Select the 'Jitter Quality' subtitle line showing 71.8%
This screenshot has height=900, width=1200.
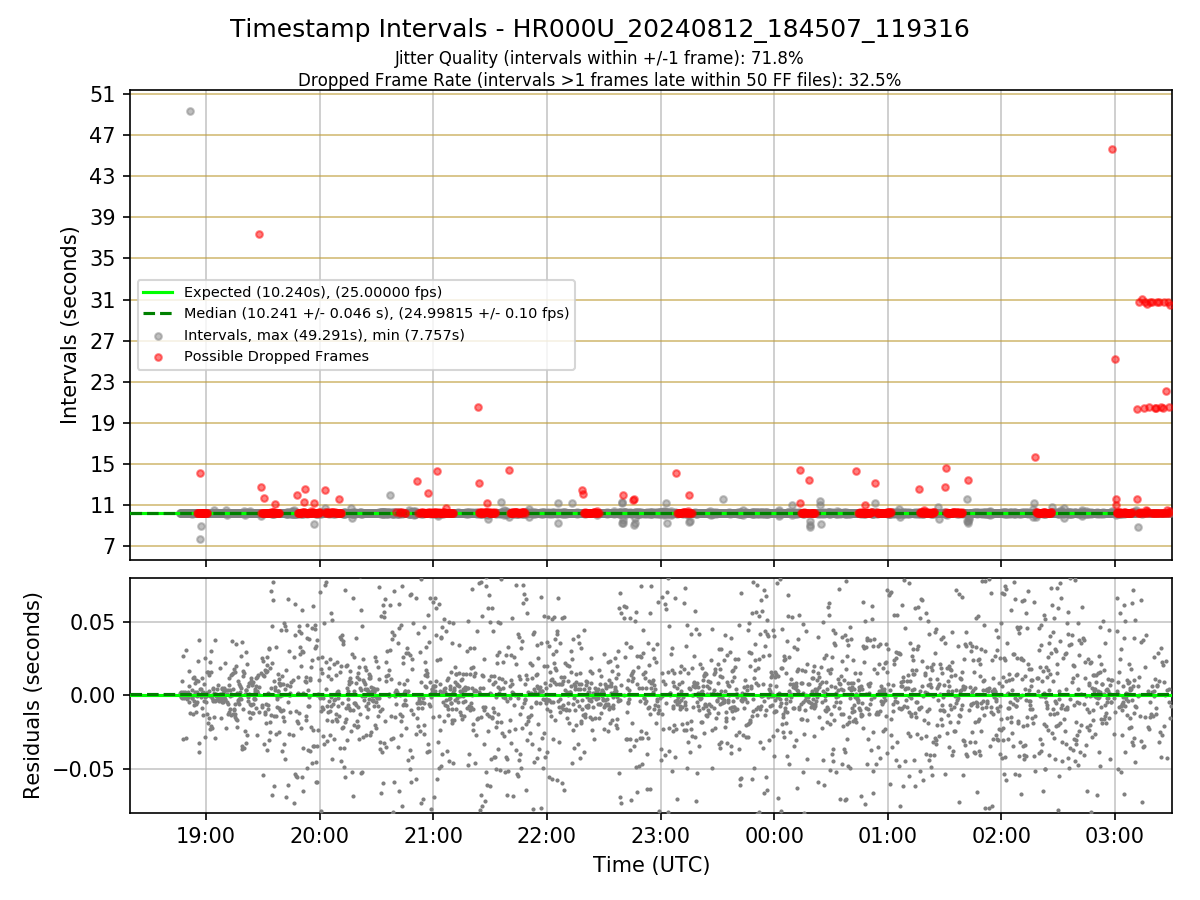(x=599, y=58)
